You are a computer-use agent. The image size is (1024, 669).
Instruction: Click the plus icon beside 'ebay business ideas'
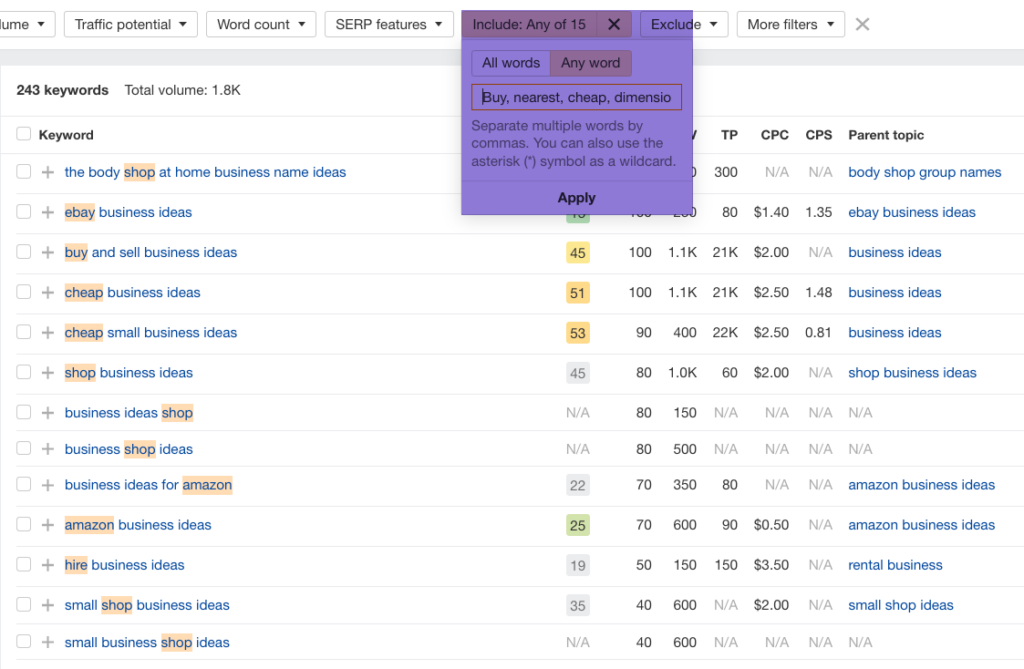[x=47, y=212]
